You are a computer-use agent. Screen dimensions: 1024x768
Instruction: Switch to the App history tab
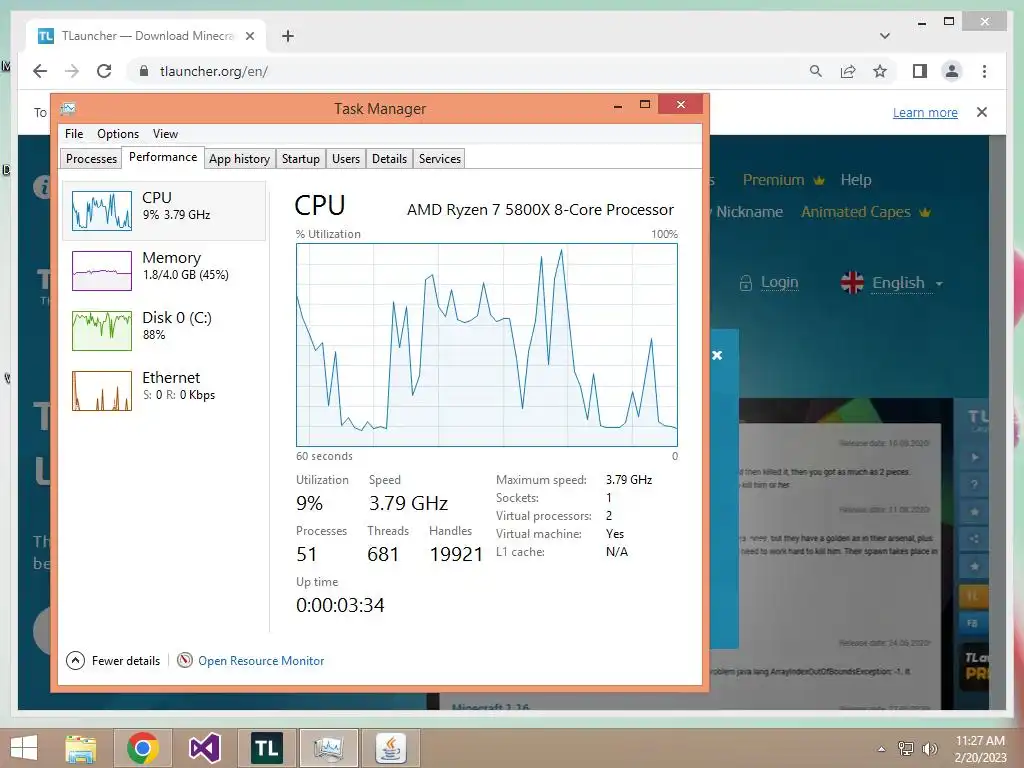tap(239, 159)
